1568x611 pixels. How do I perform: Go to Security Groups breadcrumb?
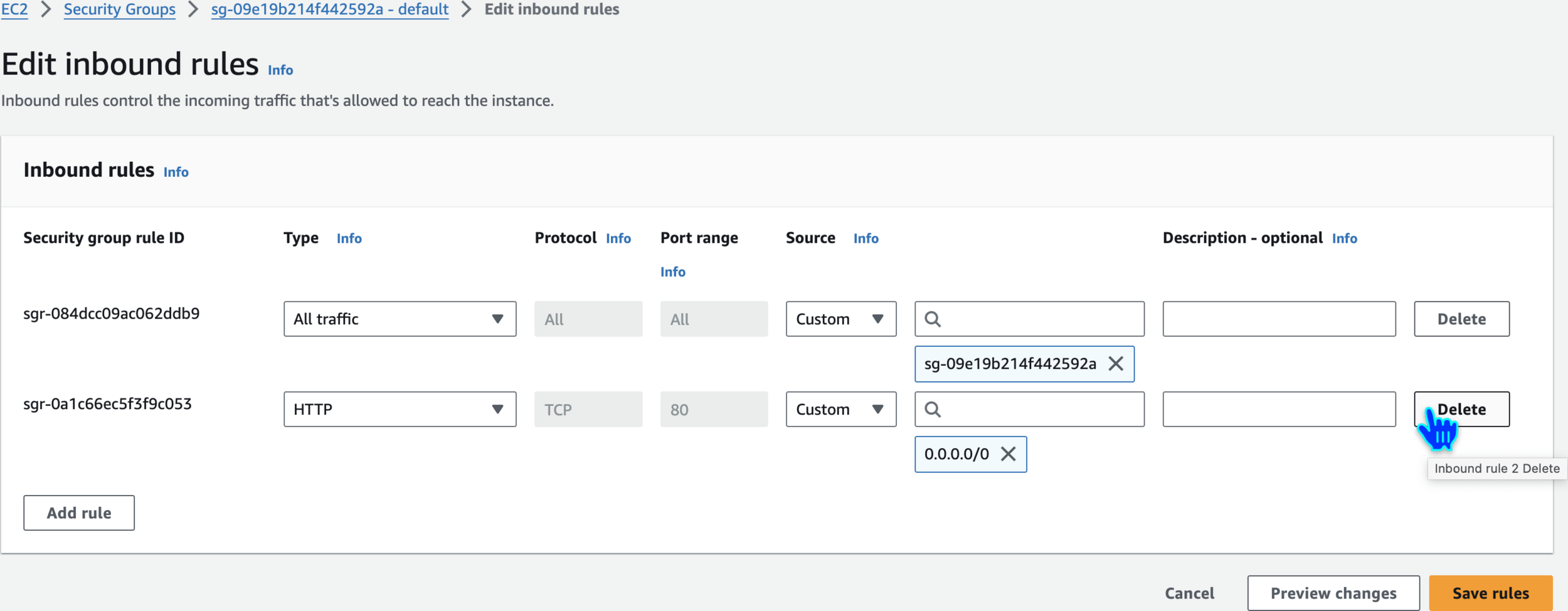pyautogui.click(x=120, y=9)
